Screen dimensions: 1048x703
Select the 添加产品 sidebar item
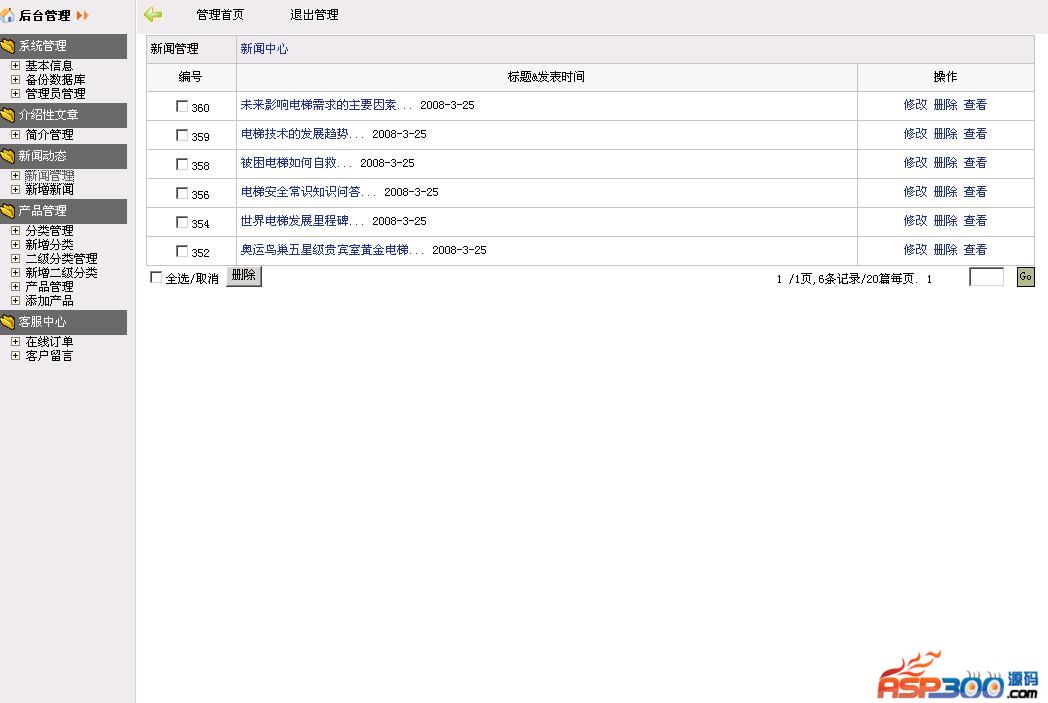pos(49,301)
